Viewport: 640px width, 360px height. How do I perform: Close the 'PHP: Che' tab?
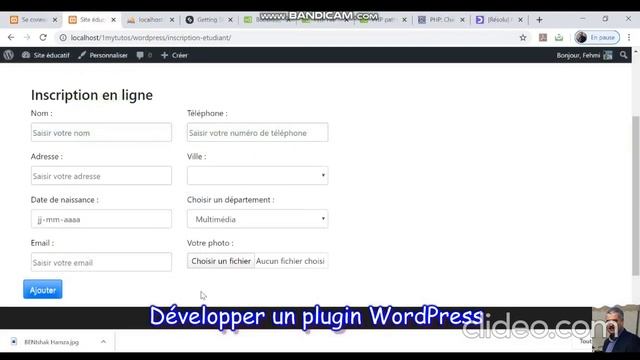coord(462,20)
